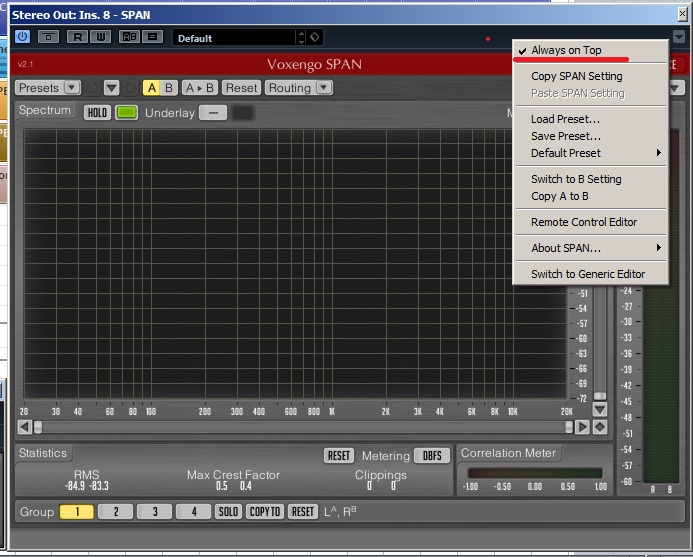Select Copy A to B menu entry
693x557 pixels.
coord(591,196)
